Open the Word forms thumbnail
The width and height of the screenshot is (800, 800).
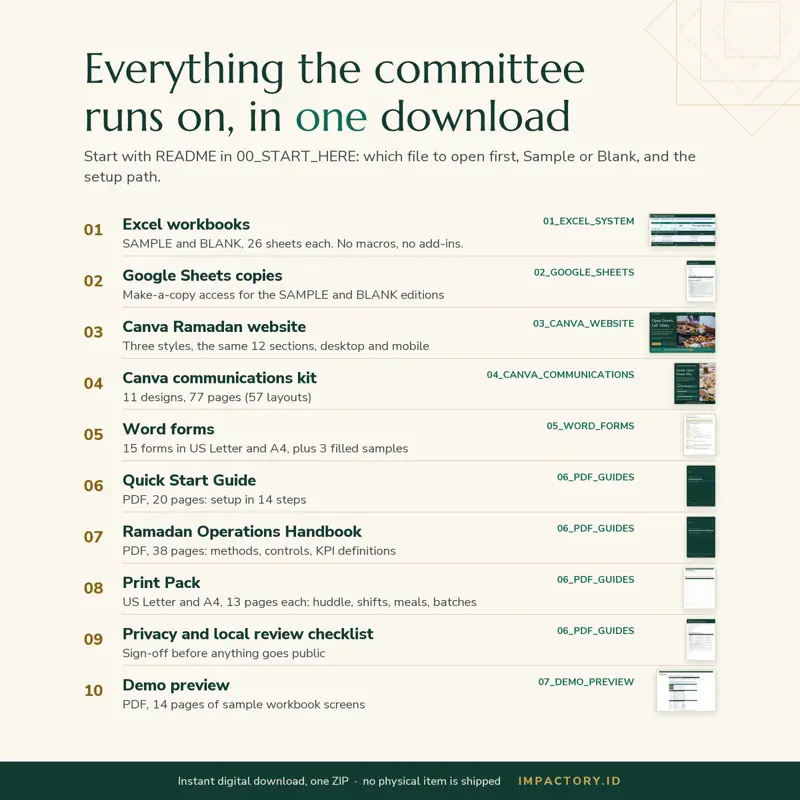[699, 435]
